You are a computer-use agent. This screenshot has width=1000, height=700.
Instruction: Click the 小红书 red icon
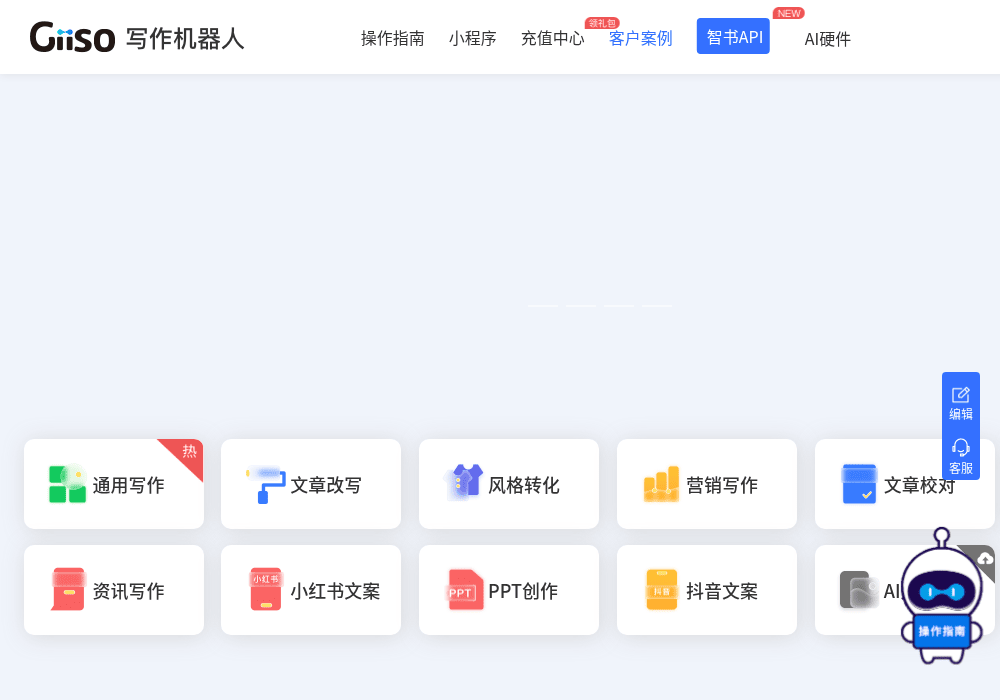tap(266, 589)
